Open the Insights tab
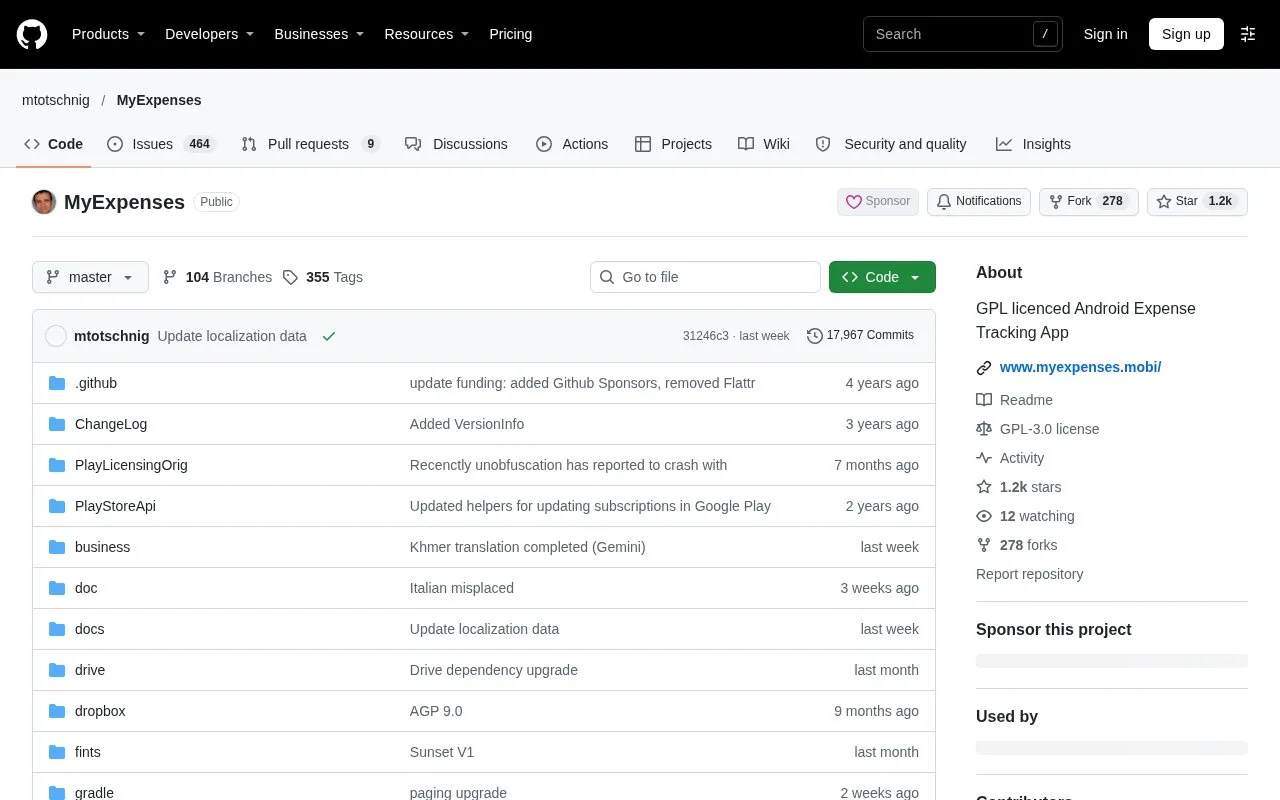This screenshot has height=800, width=1280. coord(1033,144)
